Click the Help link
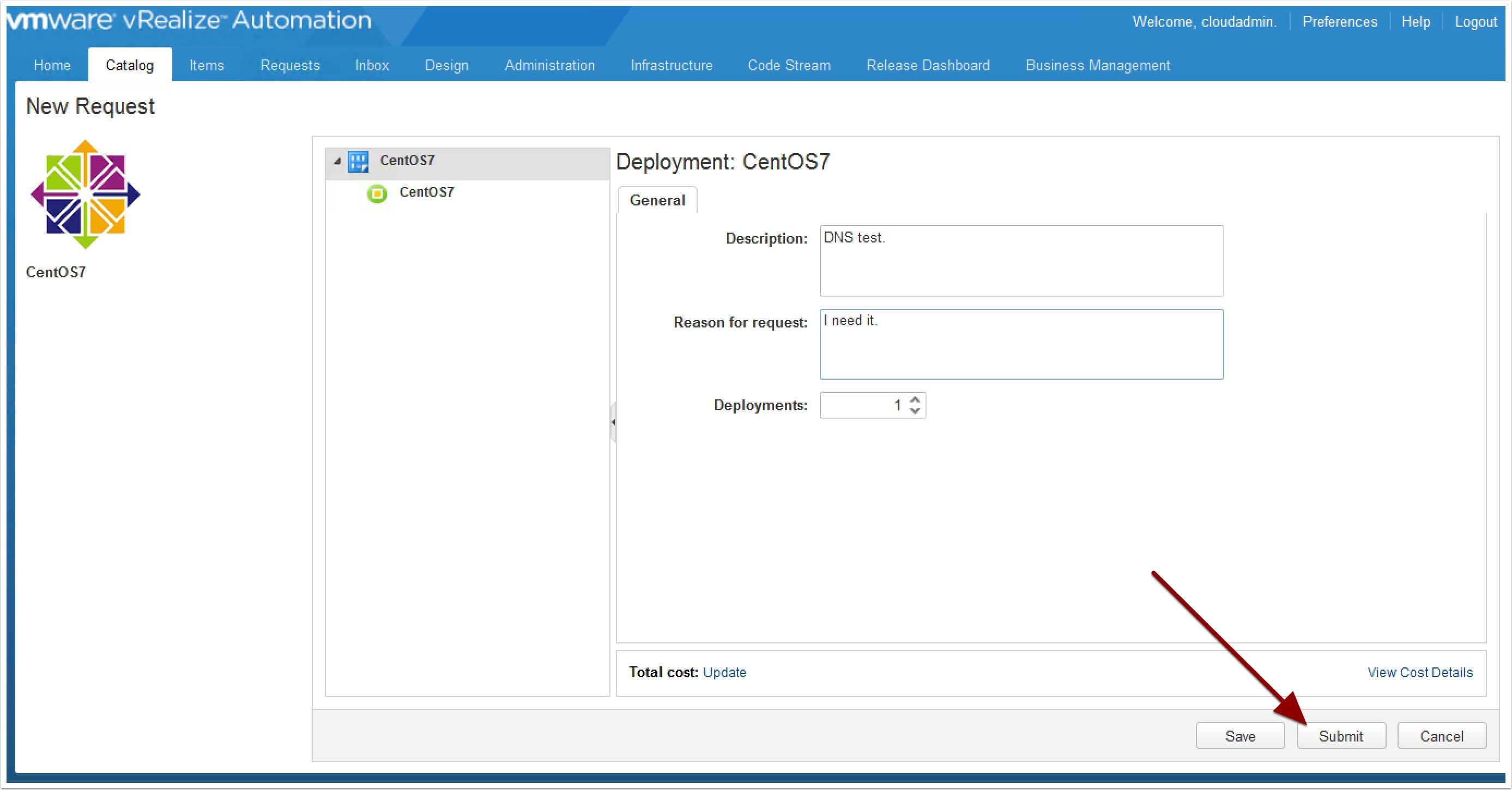Image resolution: width=1512 pixels, height=790 pixels. point(1416,22)
